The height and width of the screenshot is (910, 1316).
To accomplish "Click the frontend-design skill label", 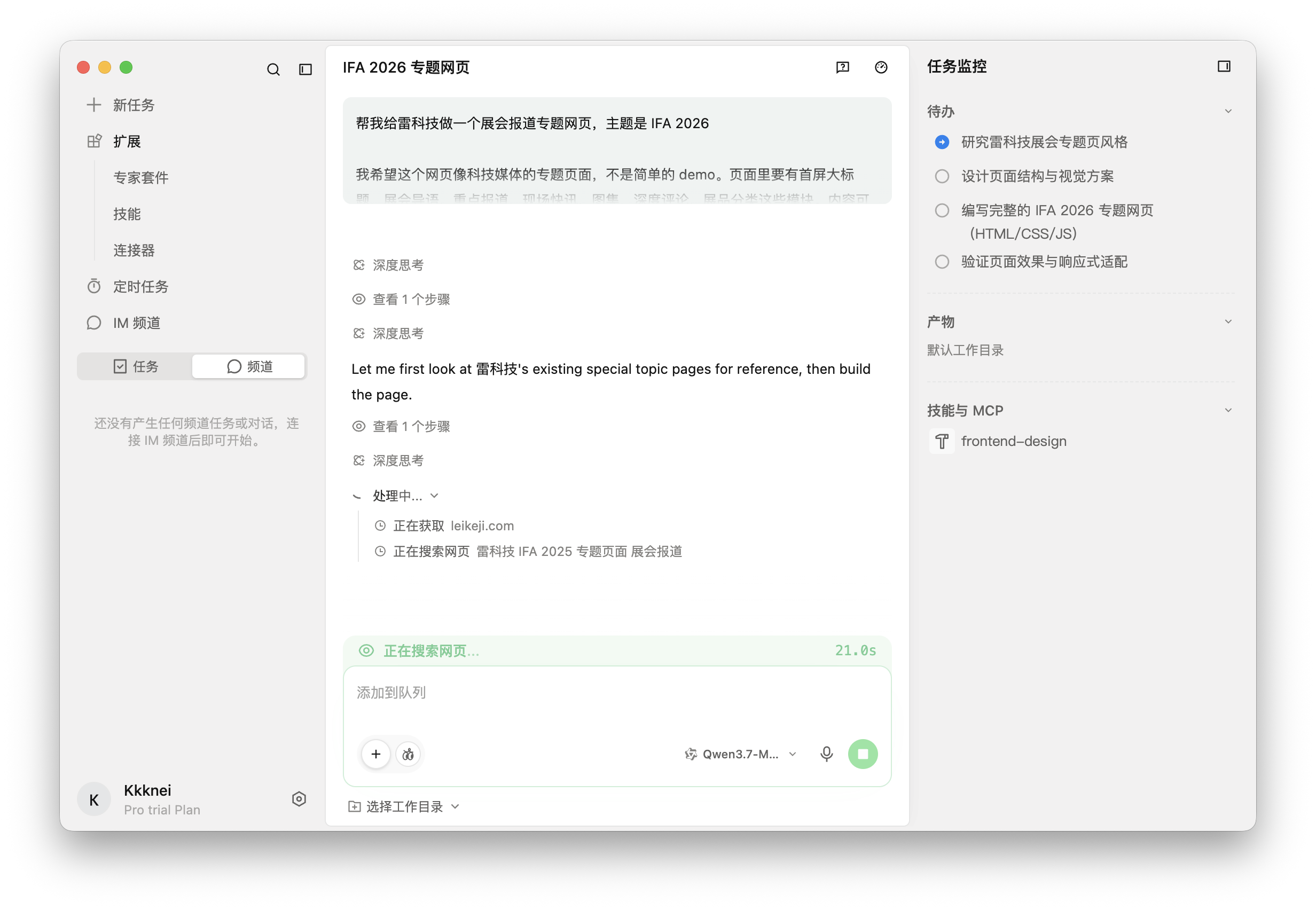I will pyautogui.click(x=1014, y=441).
